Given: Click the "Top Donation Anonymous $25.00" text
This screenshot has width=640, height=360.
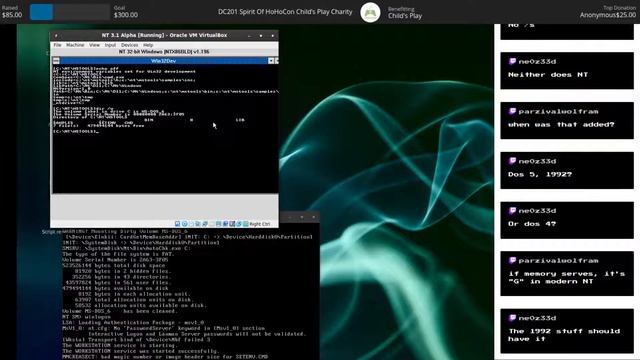Looking at the screenshot, I should coord(608,12).
